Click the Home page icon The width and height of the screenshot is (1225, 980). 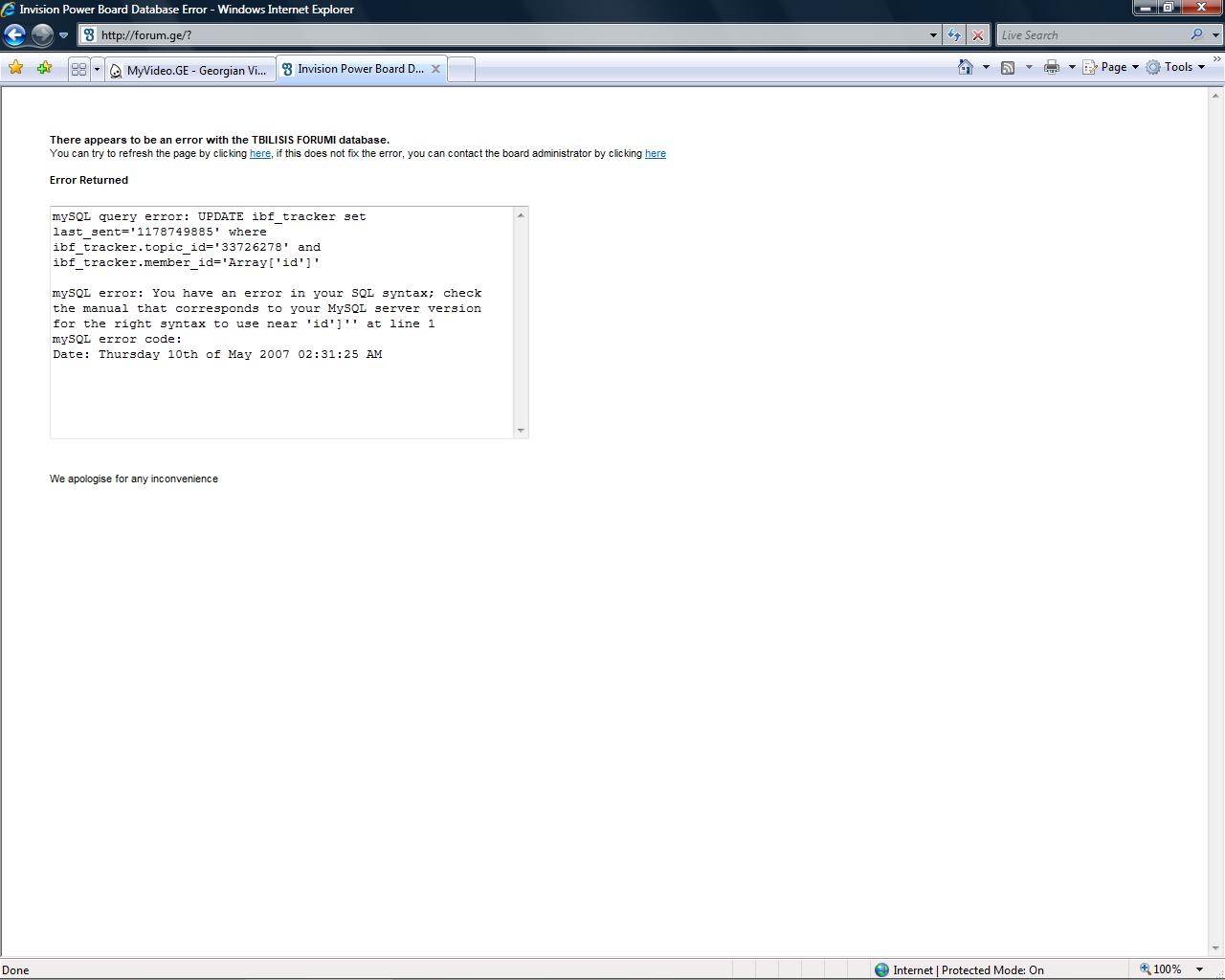966,67
